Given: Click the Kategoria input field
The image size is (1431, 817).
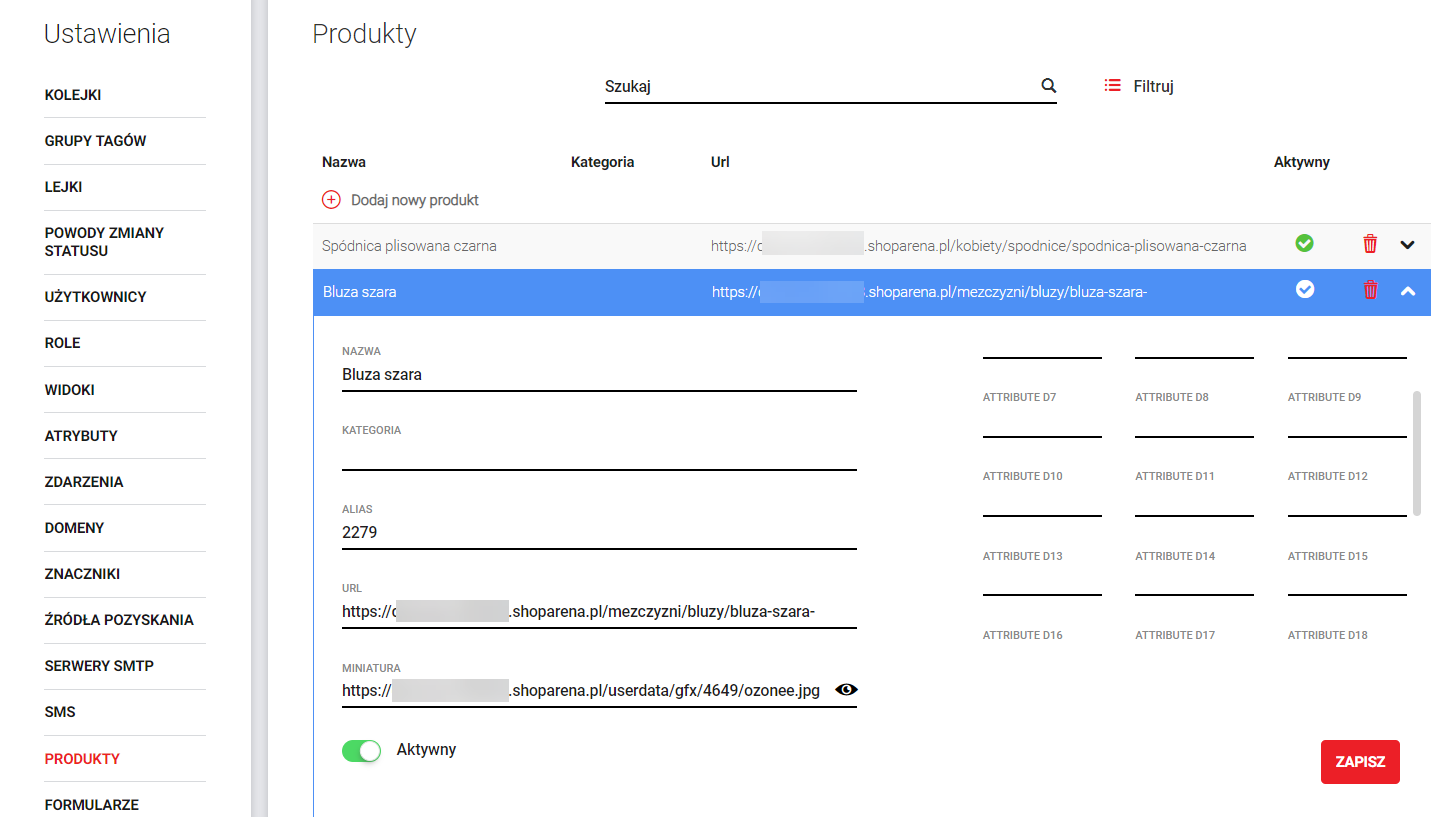Looking at the screenshot, I should [x=598, y=455].
